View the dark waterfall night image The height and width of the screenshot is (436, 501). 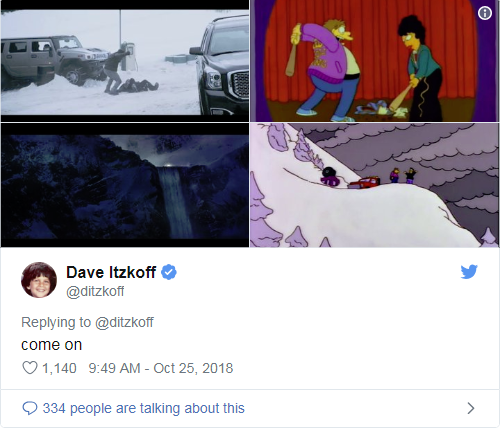point(125,185)
